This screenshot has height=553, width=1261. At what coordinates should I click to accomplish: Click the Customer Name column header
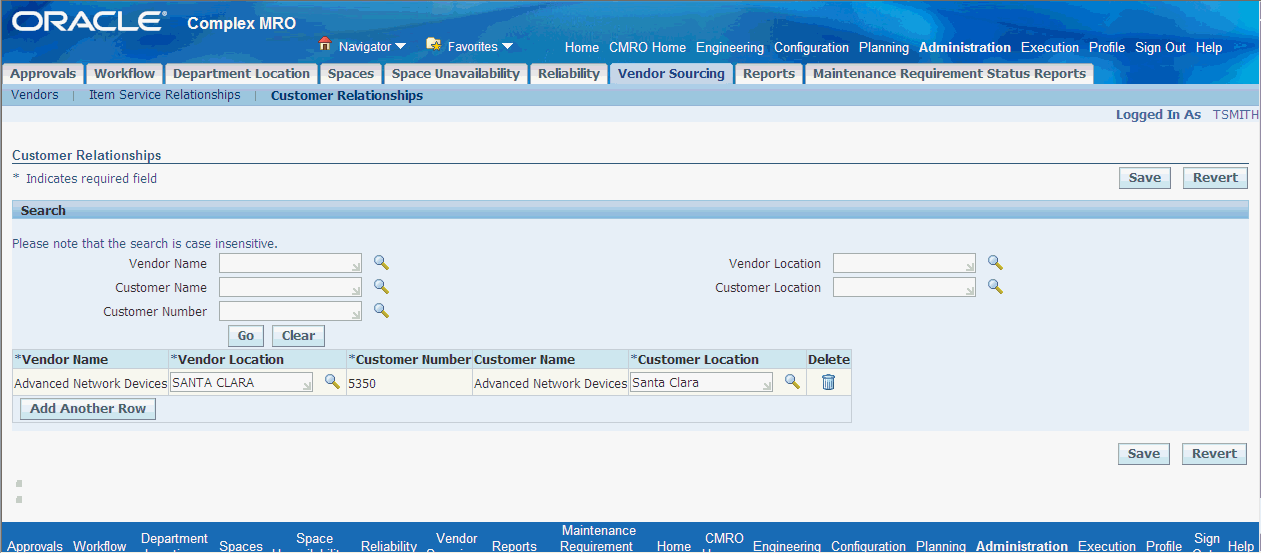524,359
